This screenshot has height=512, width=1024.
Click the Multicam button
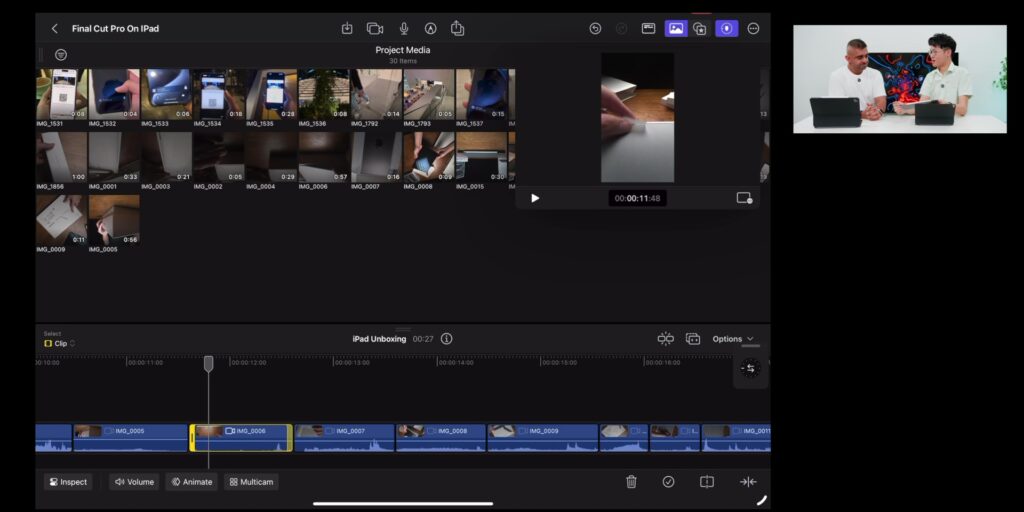click(251, 482)
